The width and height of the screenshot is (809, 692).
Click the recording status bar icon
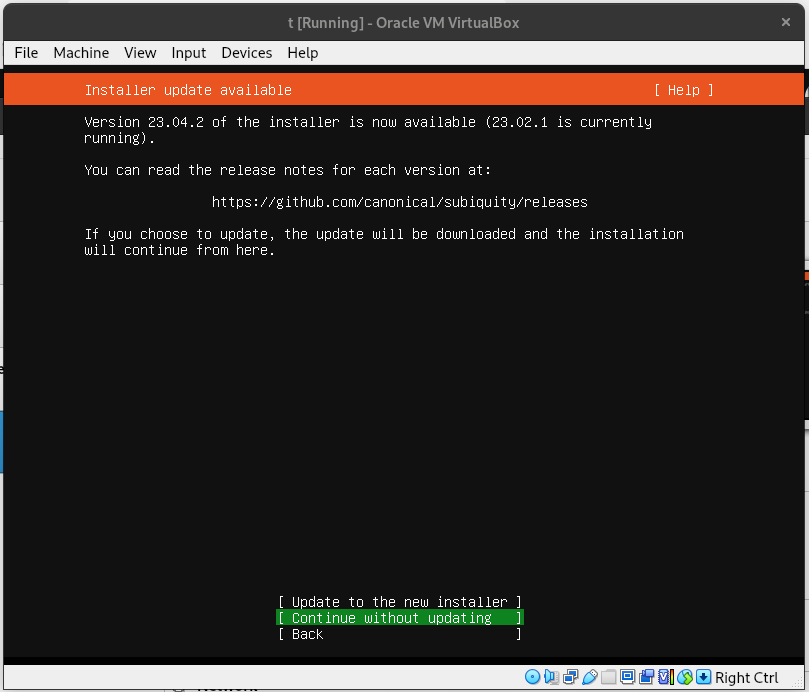(645, 678)
